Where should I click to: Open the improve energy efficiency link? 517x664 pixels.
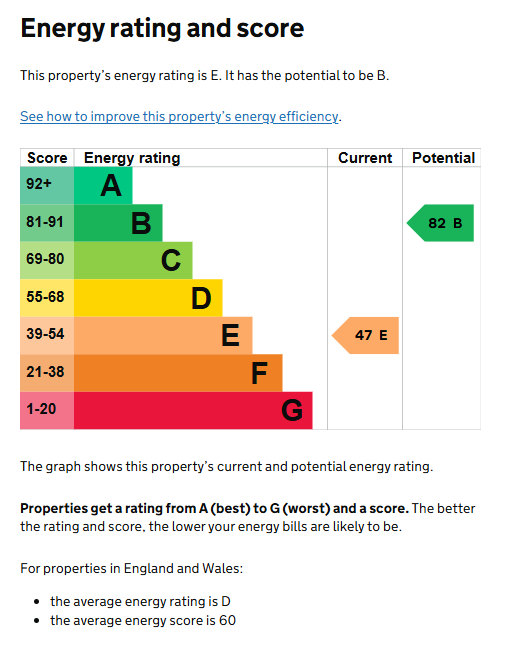pyautogui.click(x=179, y=116)
